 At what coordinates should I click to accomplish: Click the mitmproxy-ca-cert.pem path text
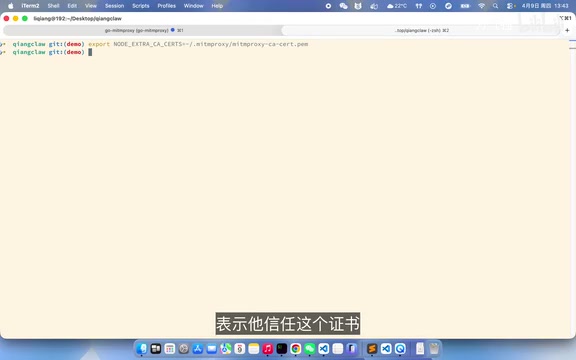coord(270,44)
